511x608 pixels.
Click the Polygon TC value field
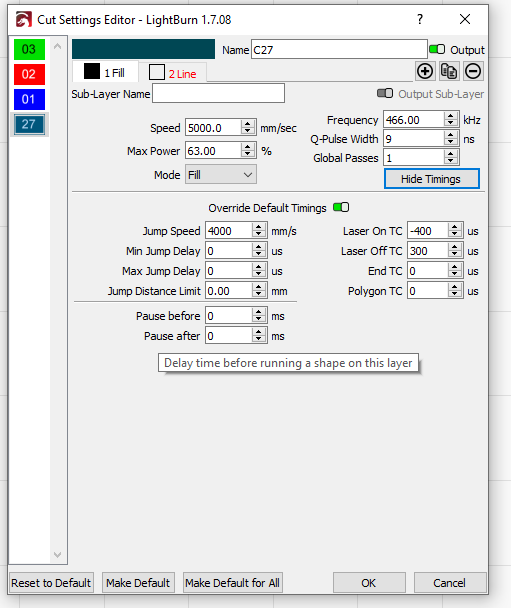coord(428,291)
